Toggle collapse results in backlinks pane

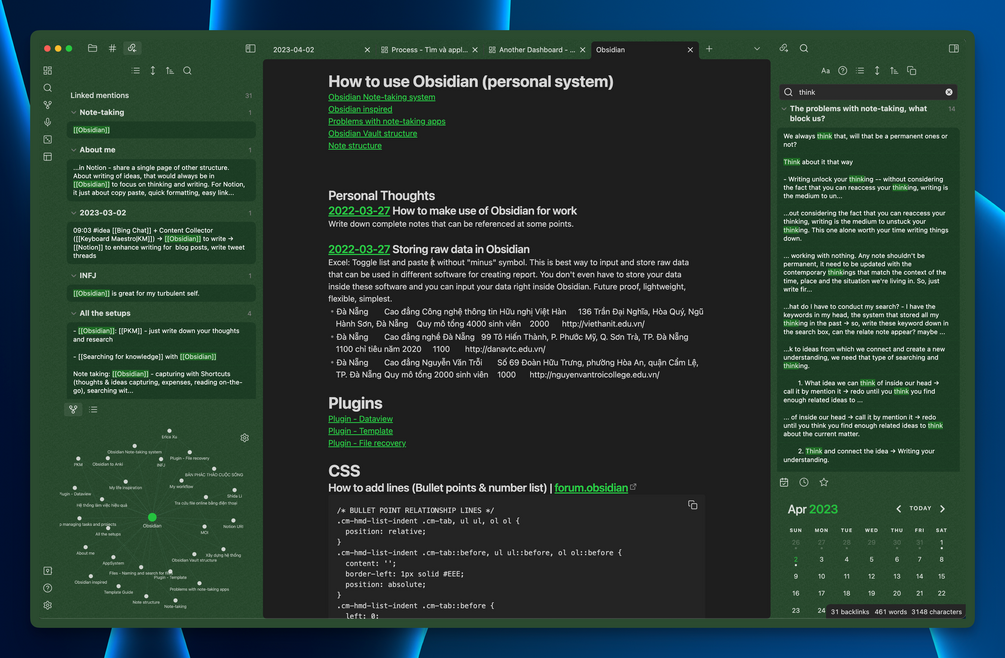click(x=135, y=70)
